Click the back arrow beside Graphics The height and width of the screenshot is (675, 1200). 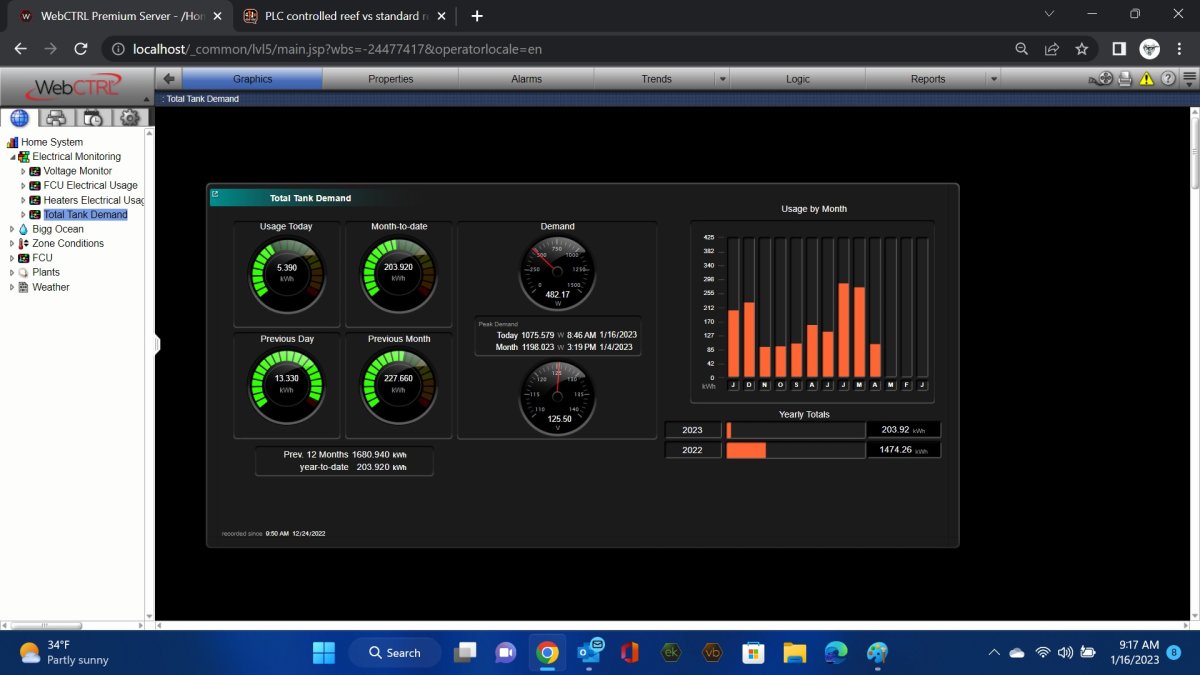pos(169,79)
